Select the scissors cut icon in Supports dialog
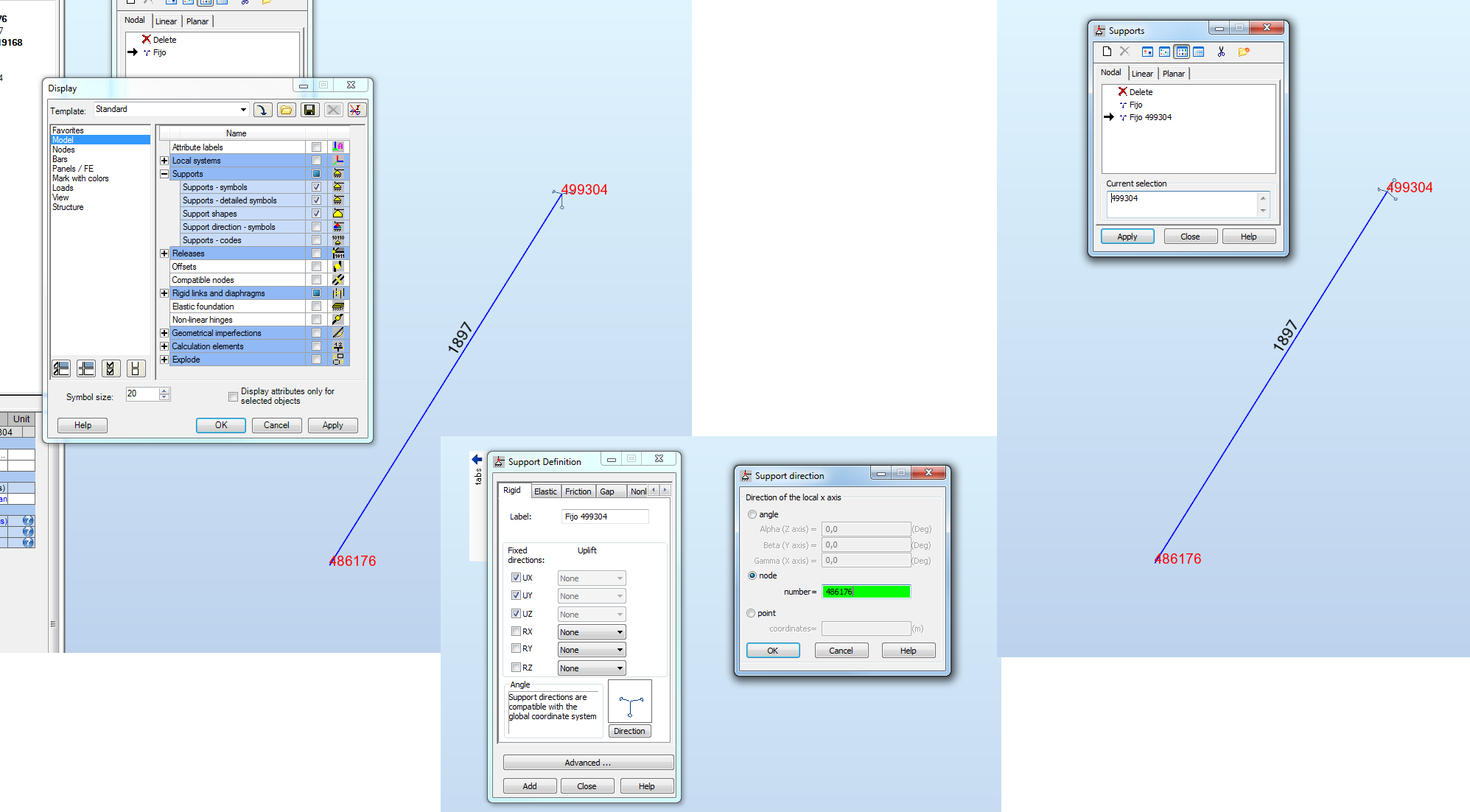 (1220, 52)
